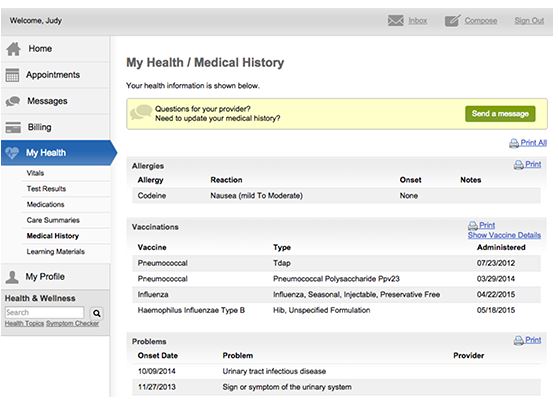
Task: Open the Appointments calendar icon
Action: pyautogui.click(x=12, y=75)
